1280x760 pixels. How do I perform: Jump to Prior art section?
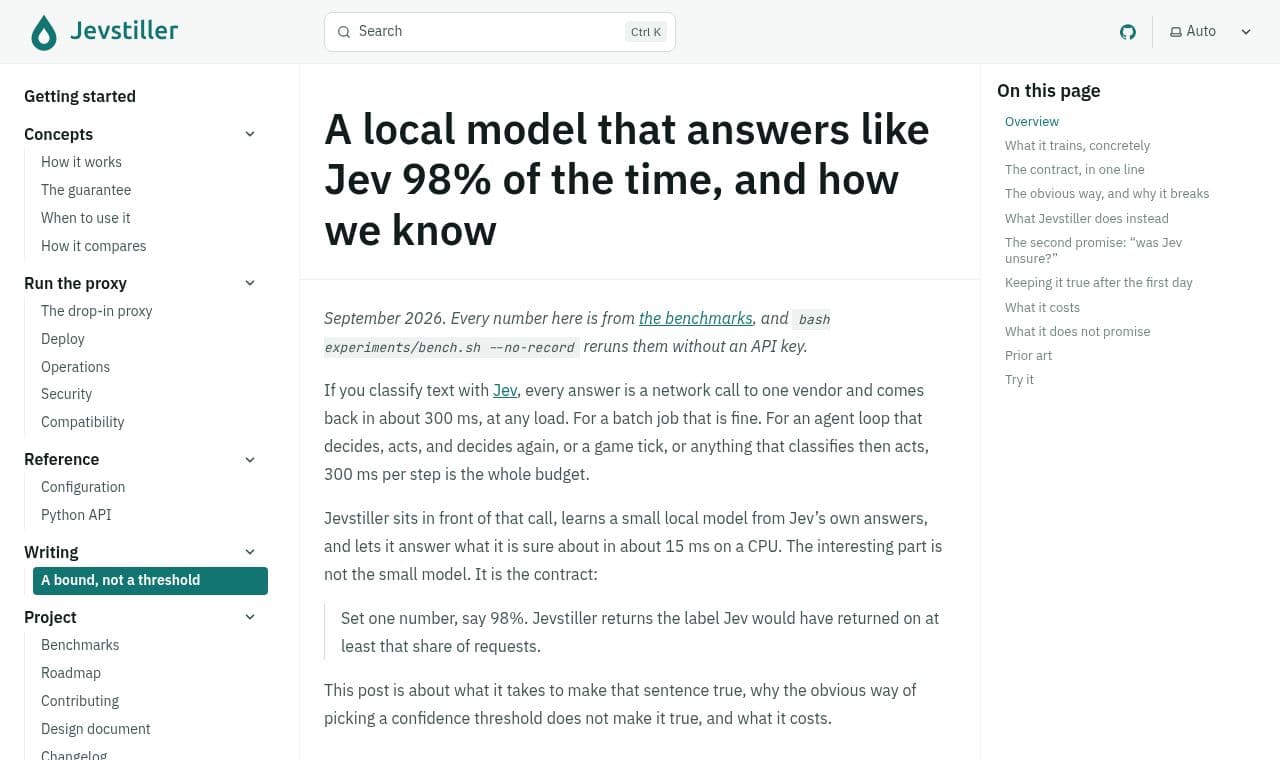[x=1029, y=355]
